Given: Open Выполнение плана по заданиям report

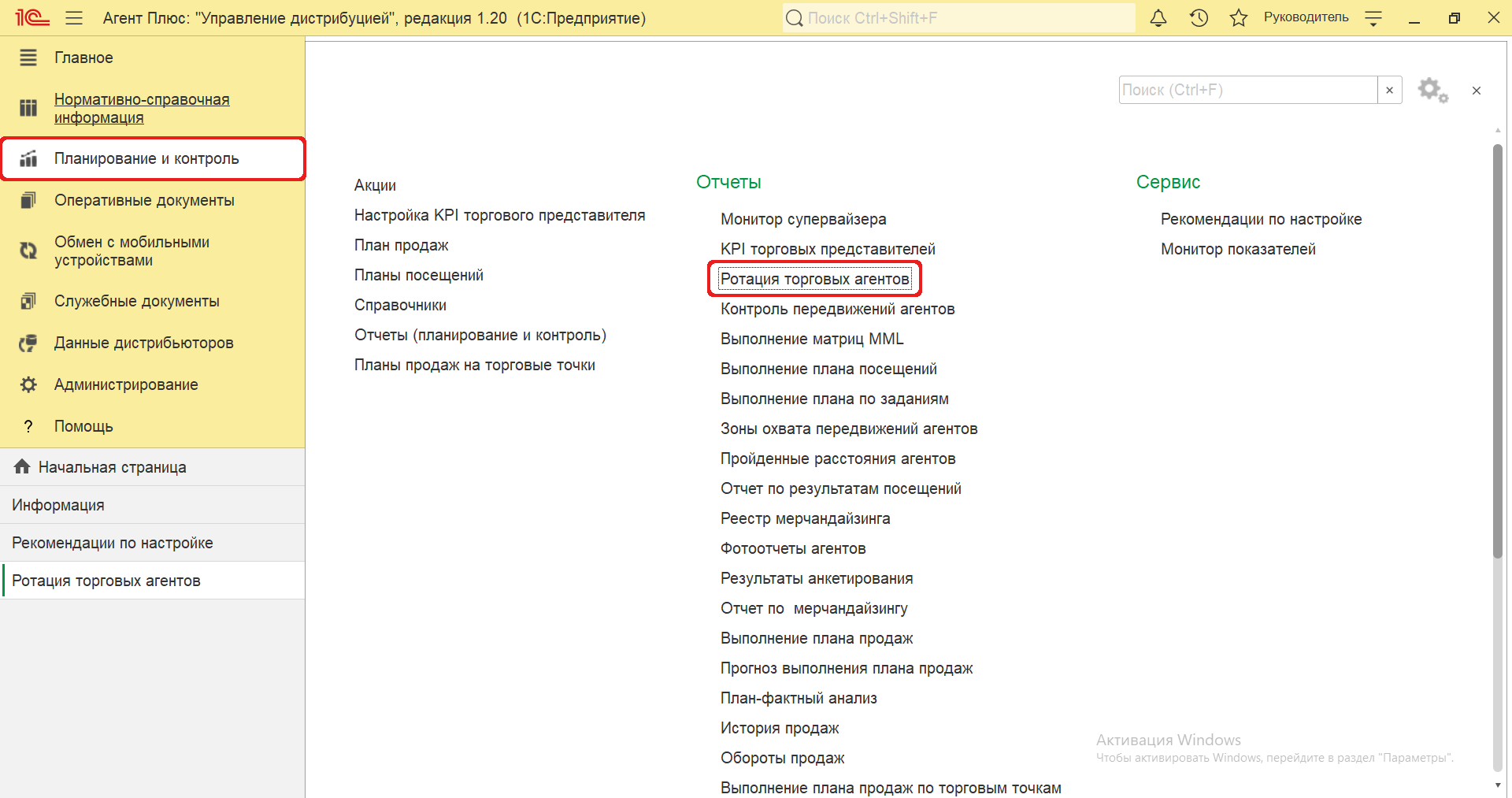Looking at the screenshot, I should [x=835, y=399].
